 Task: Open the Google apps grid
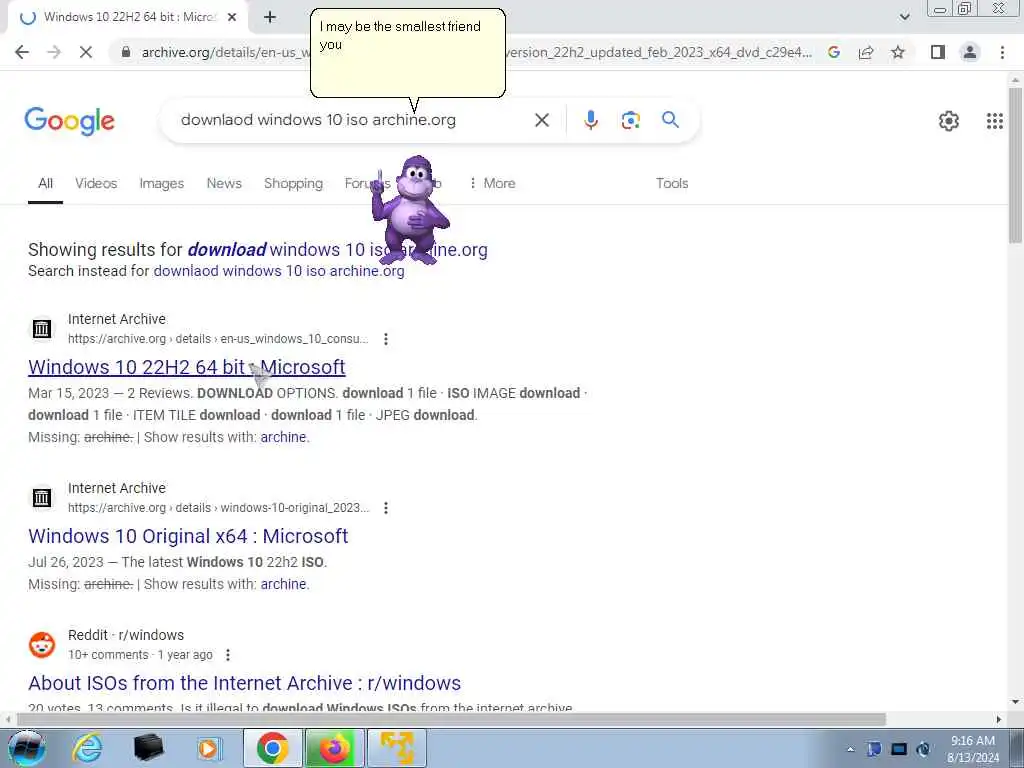coord(995,121)
